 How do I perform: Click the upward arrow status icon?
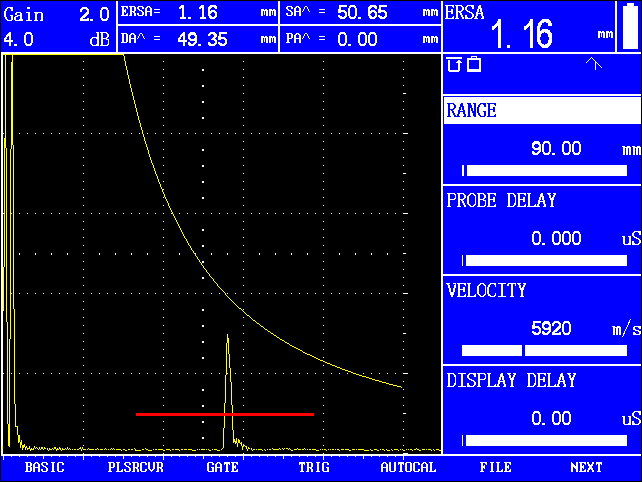[x=593, y=64]
